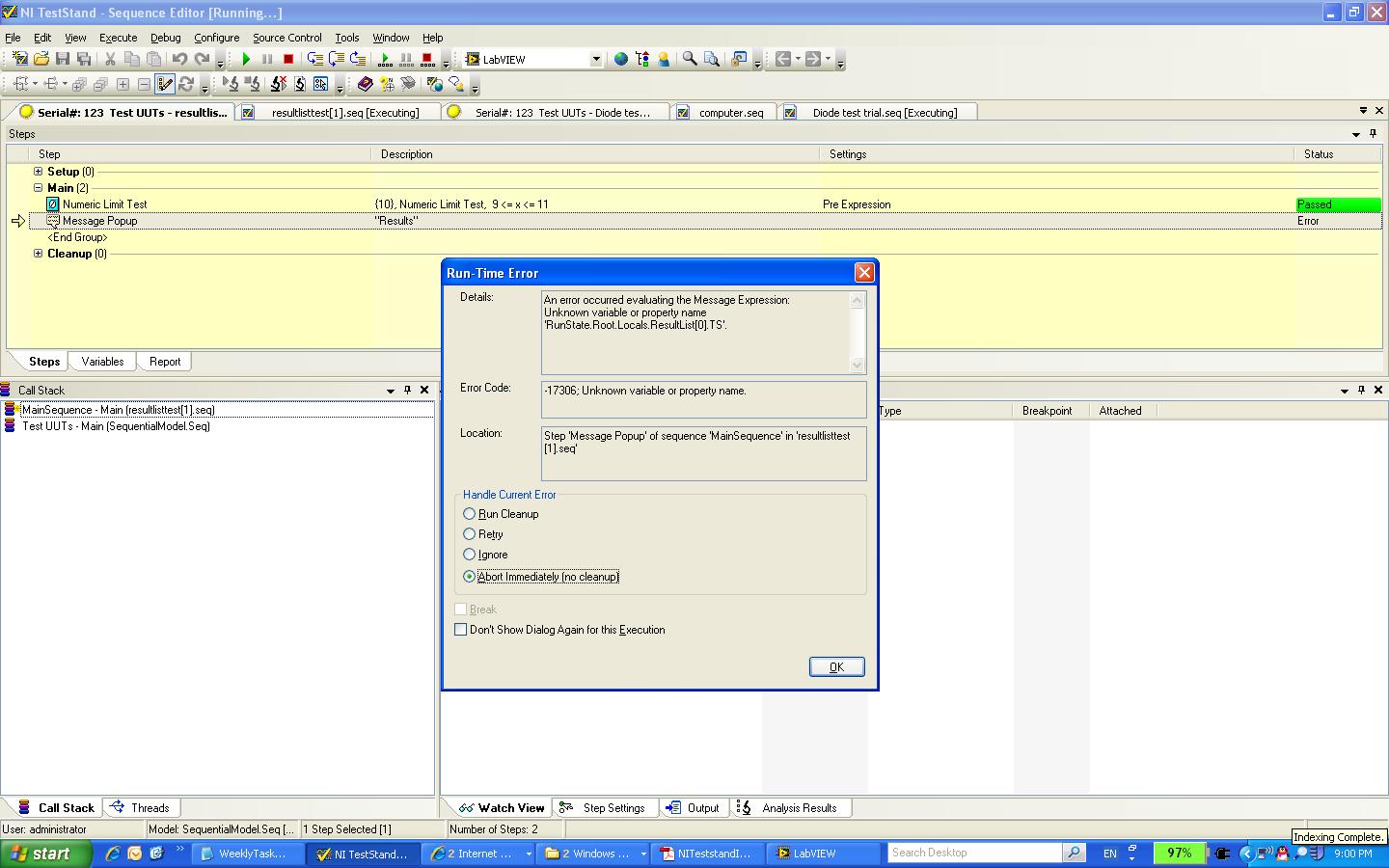
Task: Check Don't Show Dialog Again for this Execution
Action: point(461,630)
